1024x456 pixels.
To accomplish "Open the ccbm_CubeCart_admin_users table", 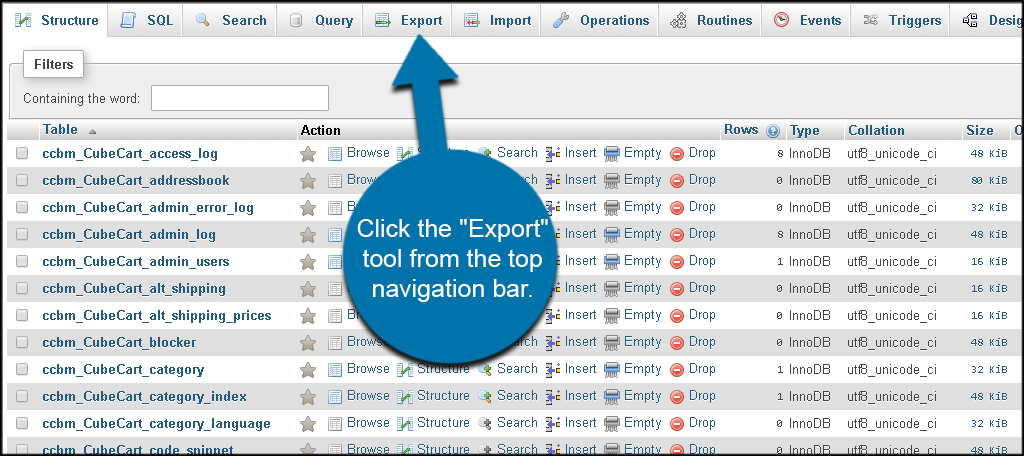I will [x=136, y=261].
